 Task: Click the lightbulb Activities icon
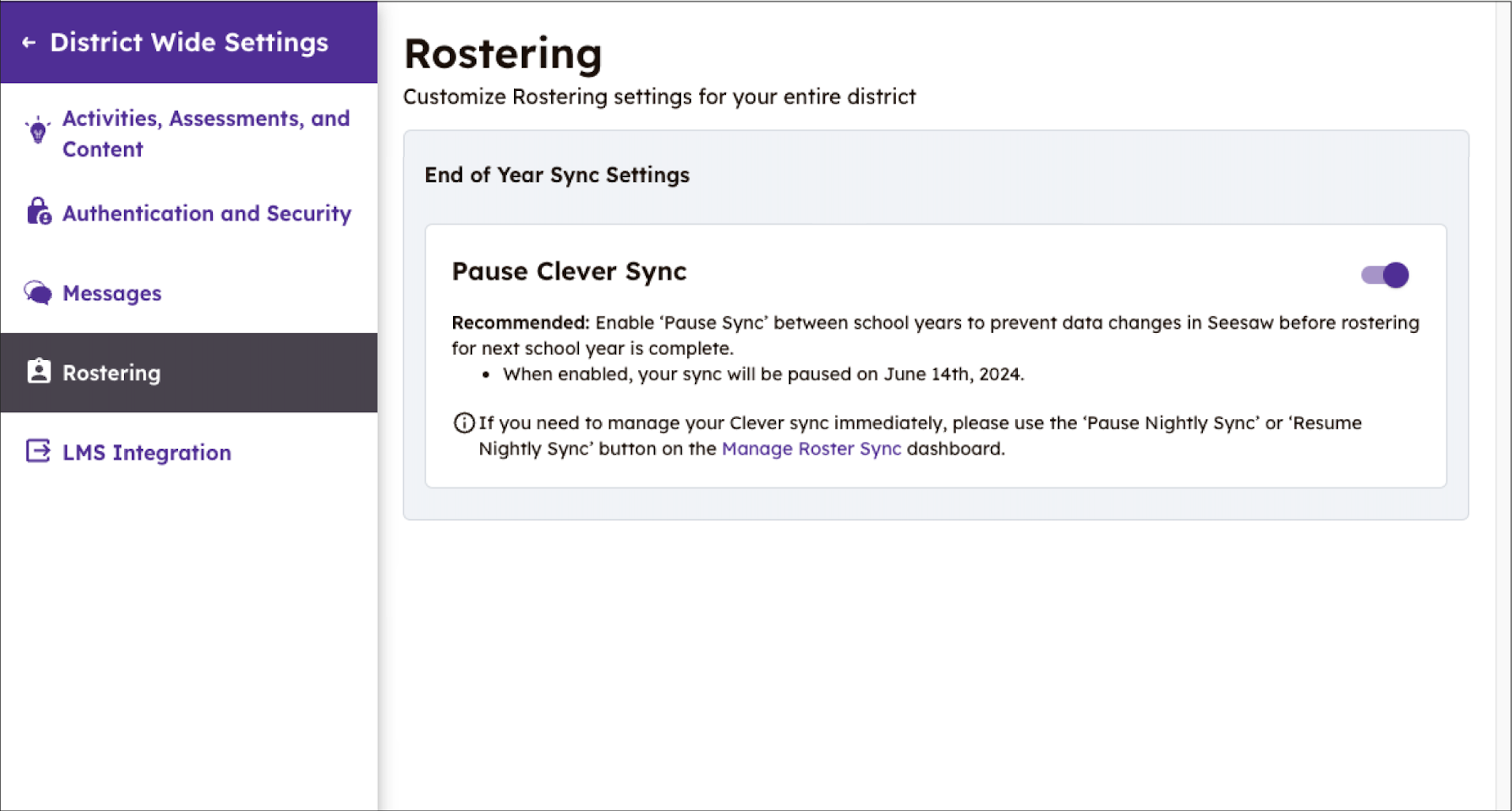[x=37, y=130]
